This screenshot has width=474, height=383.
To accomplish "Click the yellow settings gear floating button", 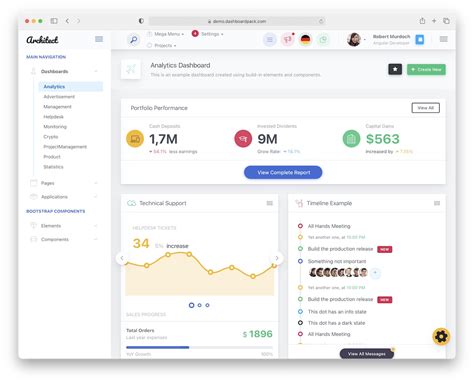I will tap(441, 337).
